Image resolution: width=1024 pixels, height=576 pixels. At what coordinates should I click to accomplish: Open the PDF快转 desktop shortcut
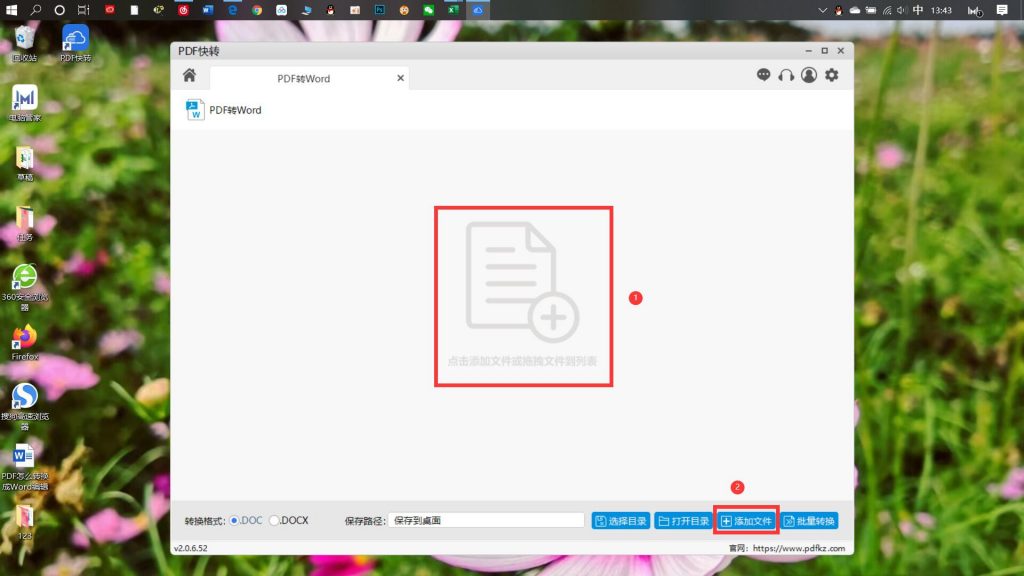(75, 44)
